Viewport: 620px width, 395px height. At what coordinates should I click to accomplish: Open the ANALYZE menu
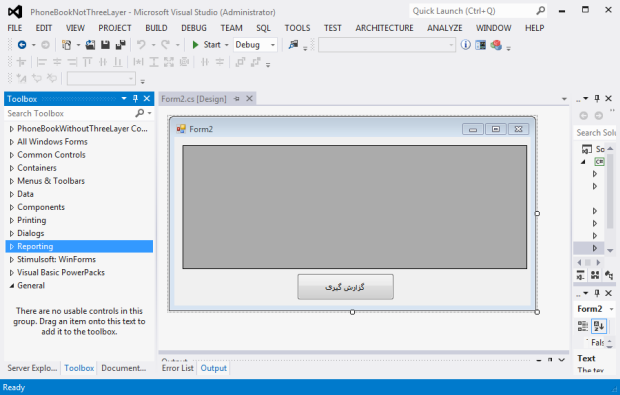pyautogui.click(x=444, y=28)
